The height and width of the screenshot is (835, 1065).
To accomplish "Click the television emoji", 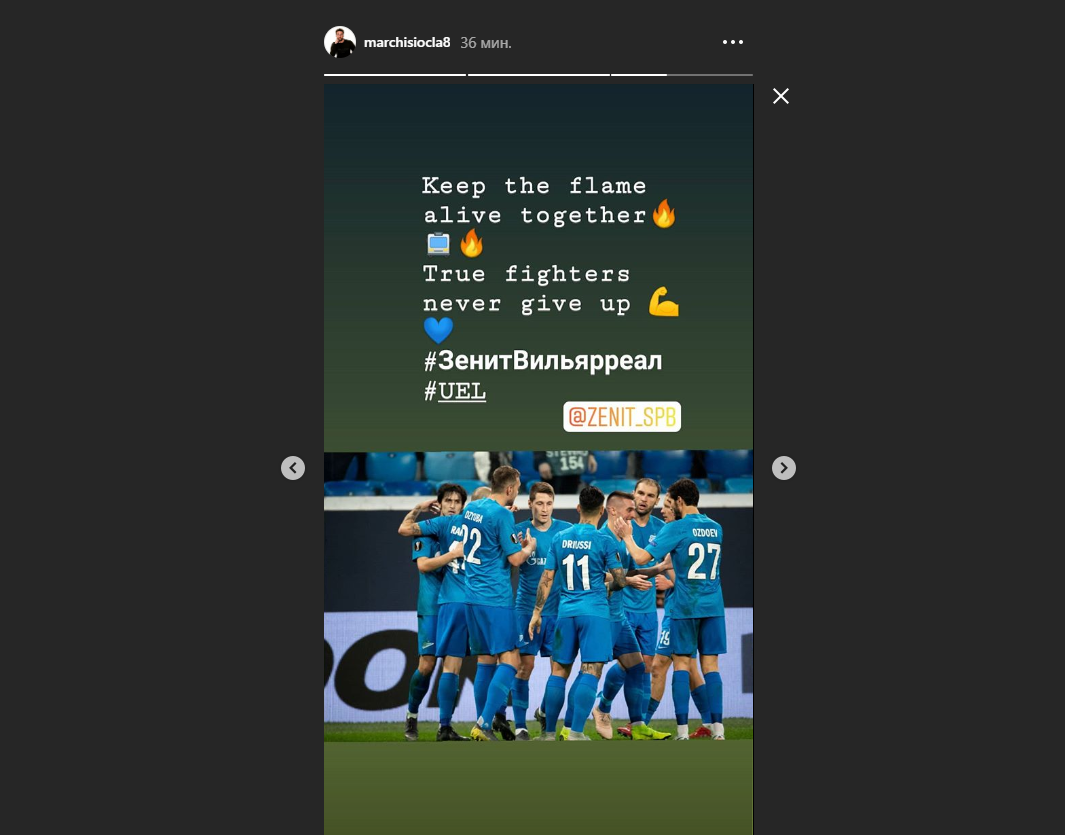I will click(439, 243).
